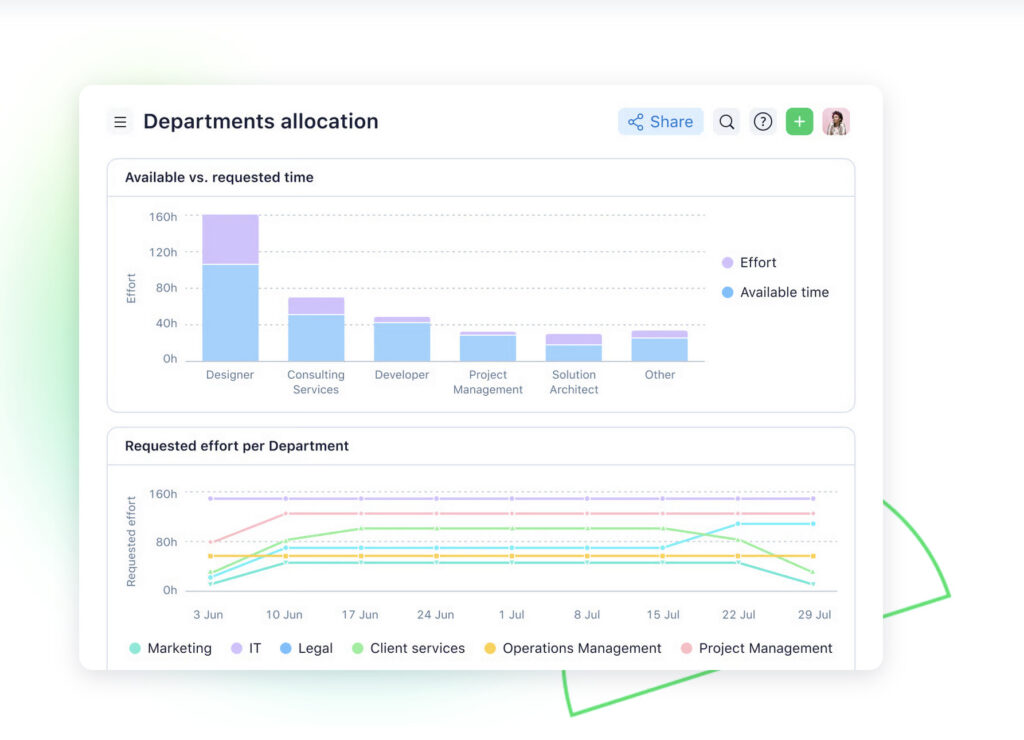Screen dimensions: 1024x740
Task: Toggle the Effort legend series
Action: 749,263
